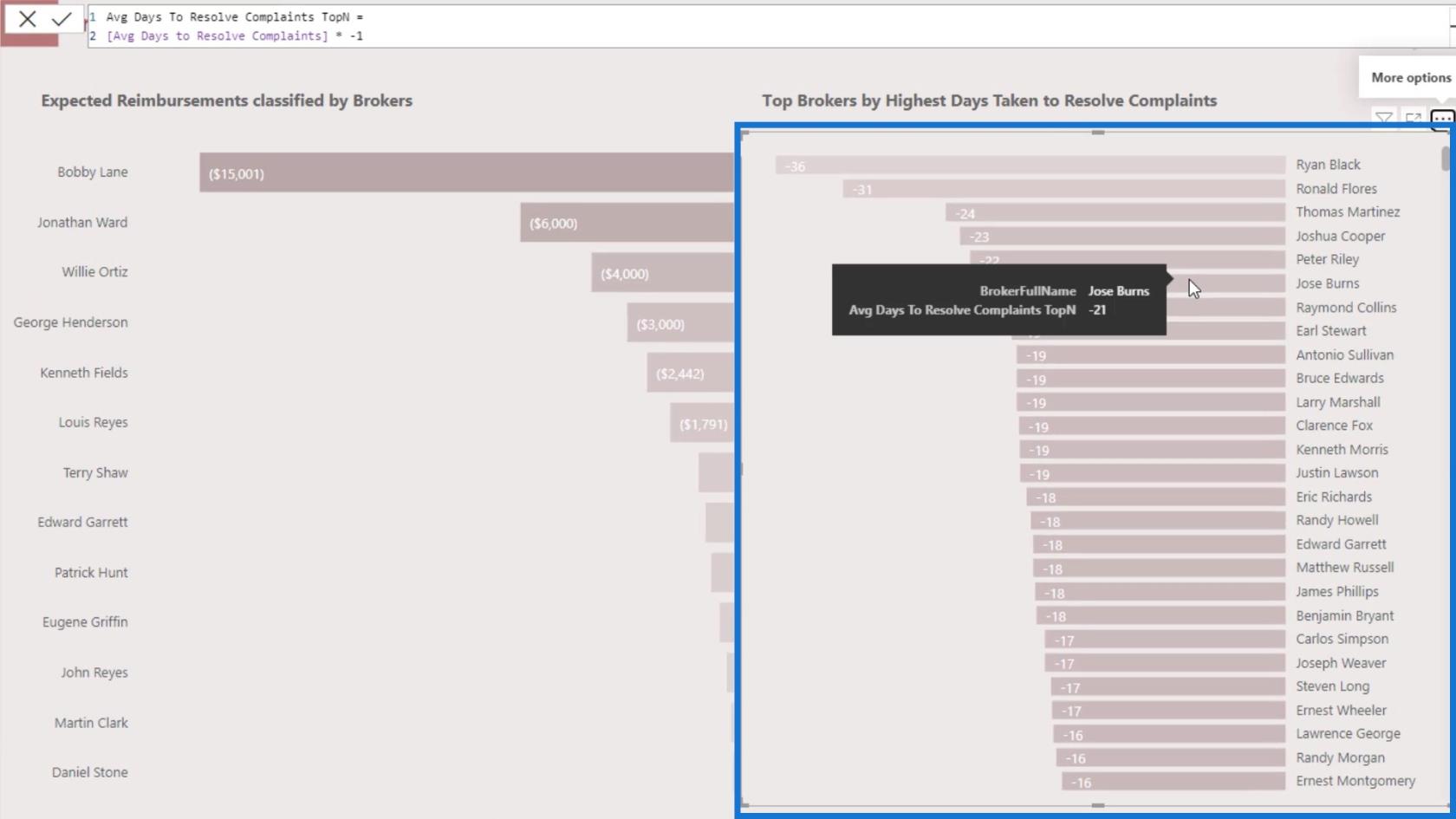The height and width of the screenshot is (819, 1456).
Task: Click the James Phillips name label
Action: pyautogui.click(x=1337, y=592)
